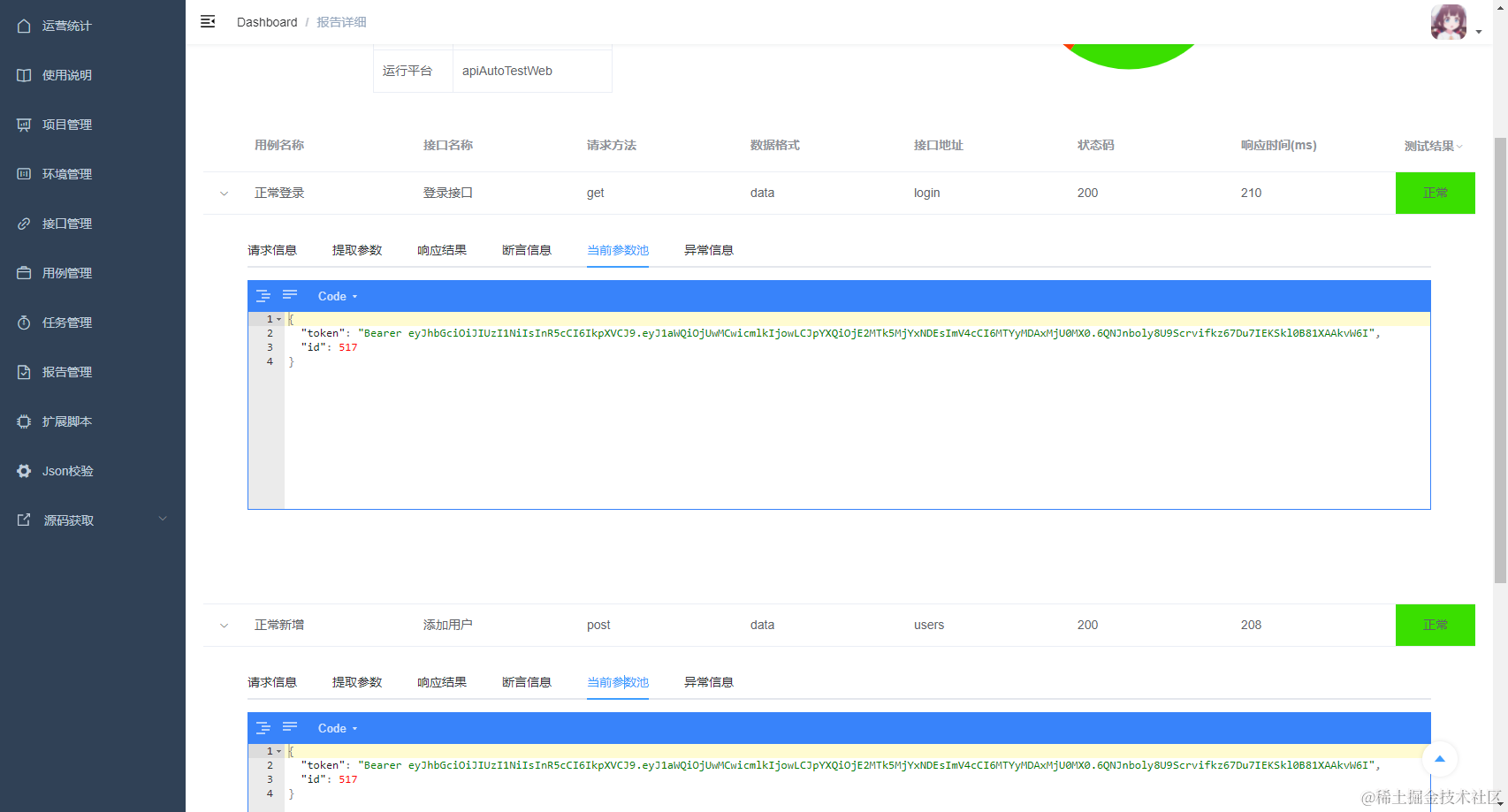Format JSON in the 正常新增 code editor
Screen dimensions: 1508x812
tap(263, 728)
